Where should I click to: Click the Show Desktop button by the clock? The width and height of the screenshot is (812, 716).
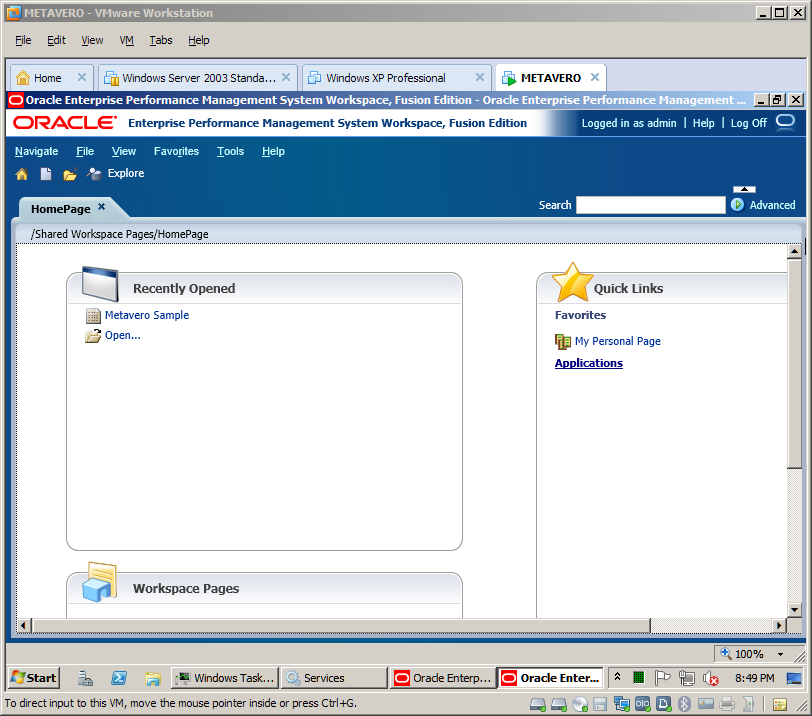point(794,678)
